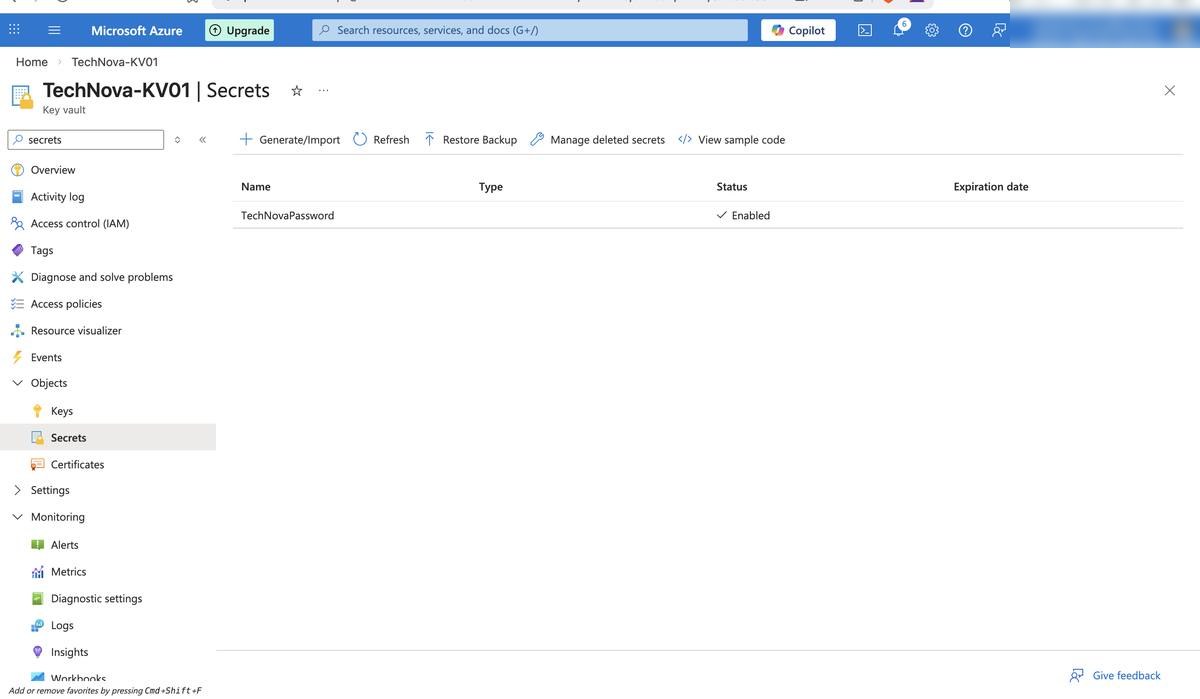Click Give feedback link

(1115, 676)
